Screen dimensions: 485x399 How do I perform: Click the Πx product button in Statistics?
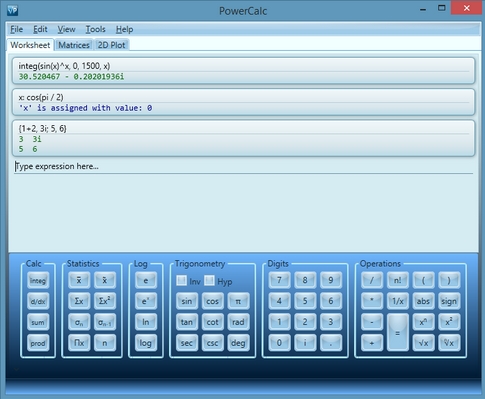(x=79, y=343)
